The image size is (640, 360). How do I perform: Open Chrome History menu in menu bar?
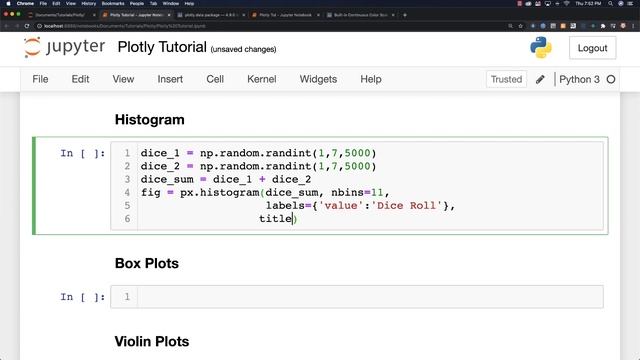coord(89,3)
